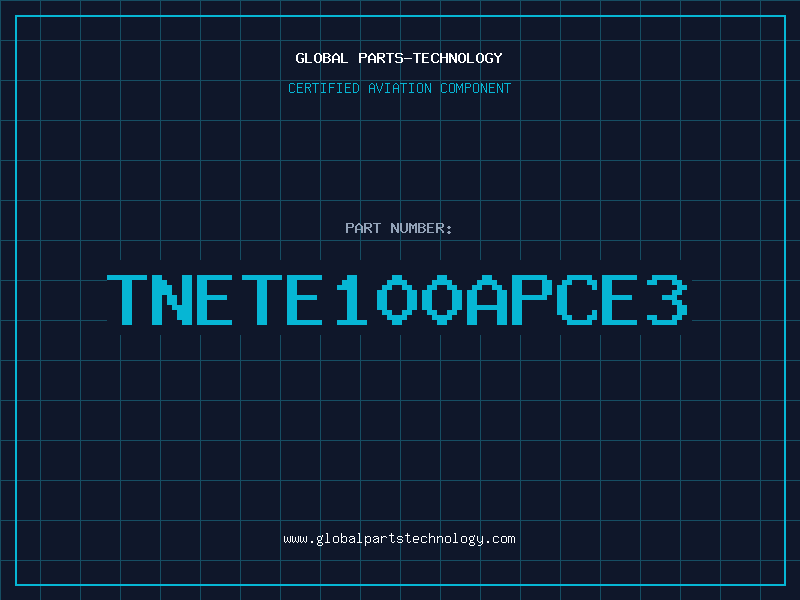Image resolution: width=800 pixels, height=600 pixels.
Task: Click the letter C in the part number
Action: [x=580, y=300]
